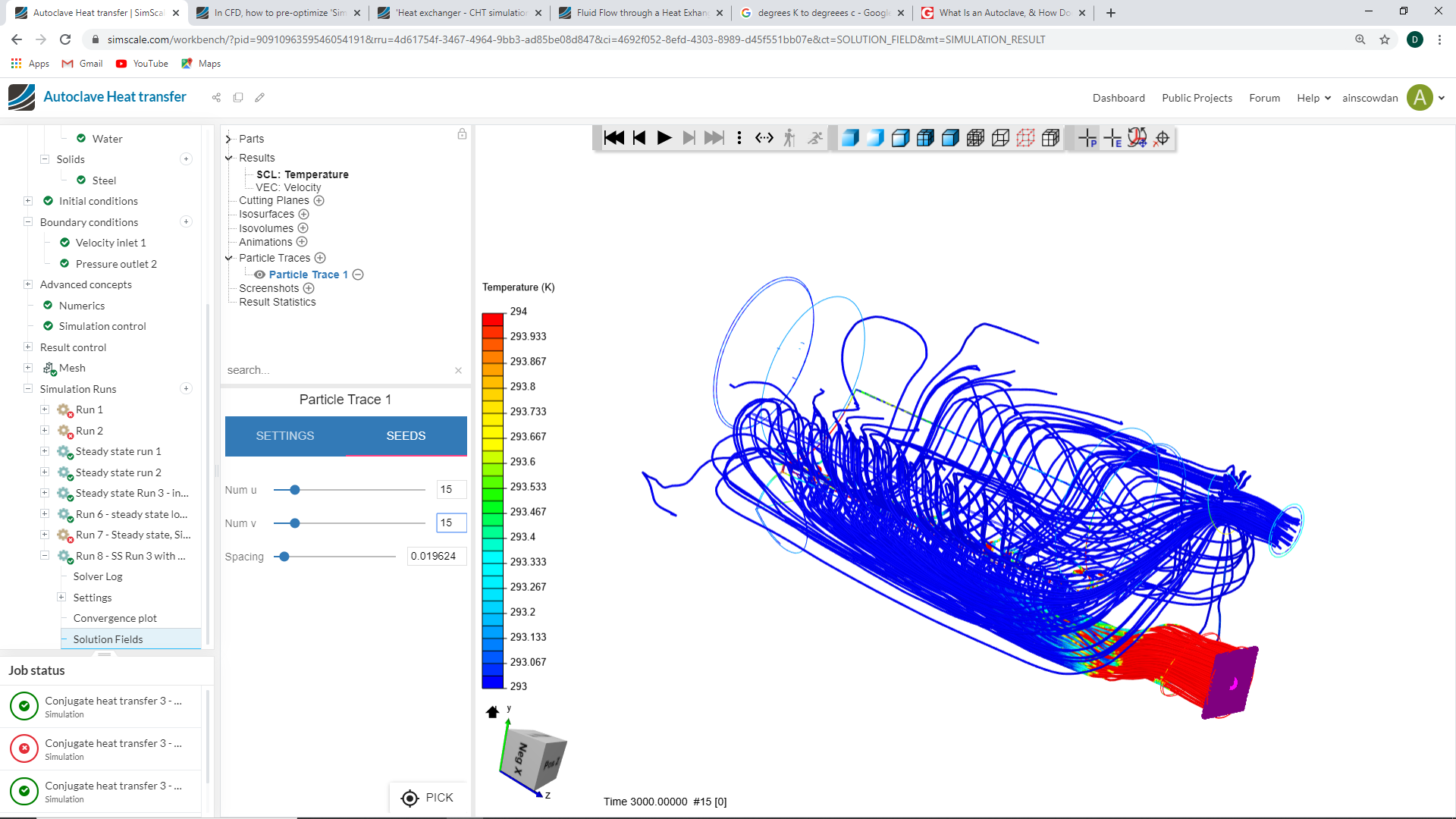Click the slow walking speed icon

point(789,138)
